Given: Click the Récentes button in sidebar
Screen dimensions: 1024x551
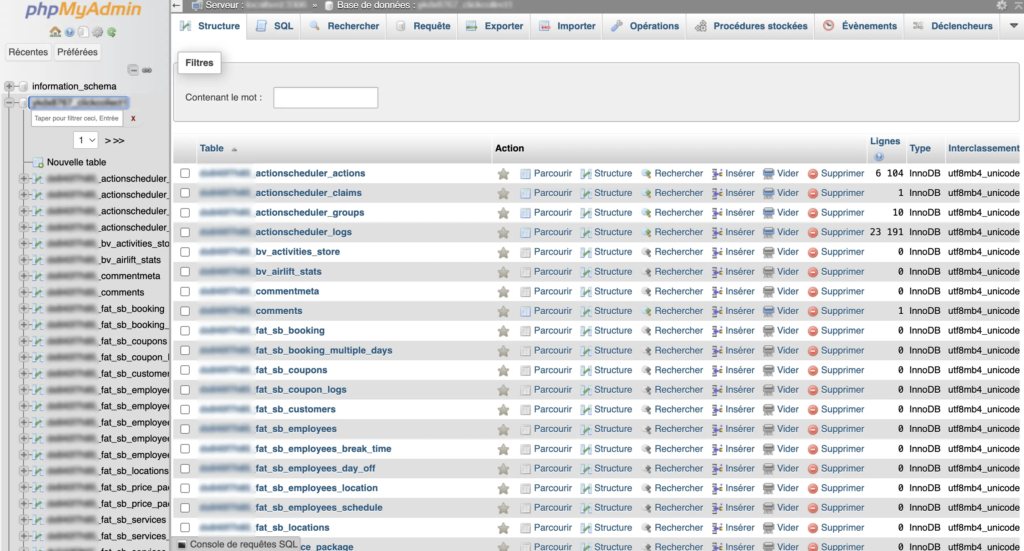Looking at the screenshot, I should [x=28, y=52].
